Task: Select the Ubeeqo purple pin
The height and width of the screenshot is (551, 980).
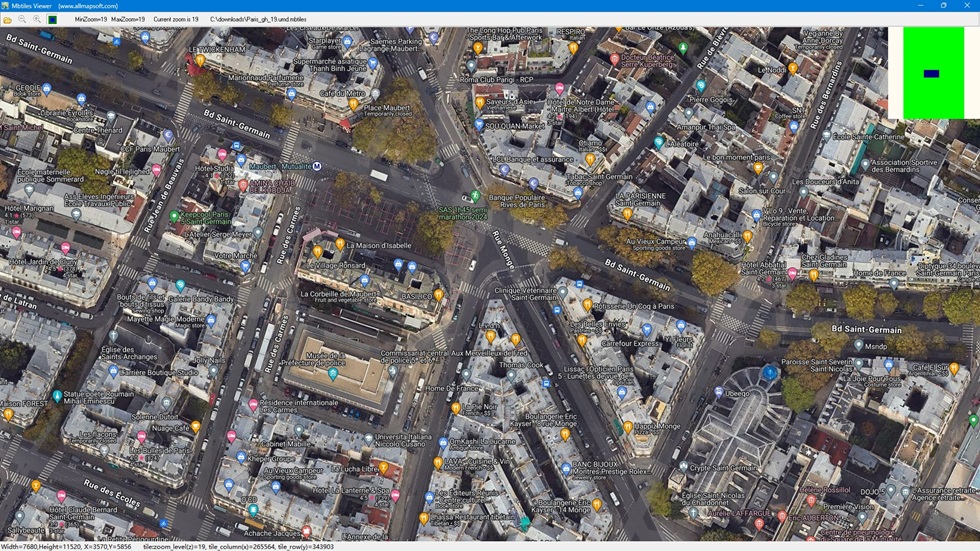Action: (x=719, y=392)
